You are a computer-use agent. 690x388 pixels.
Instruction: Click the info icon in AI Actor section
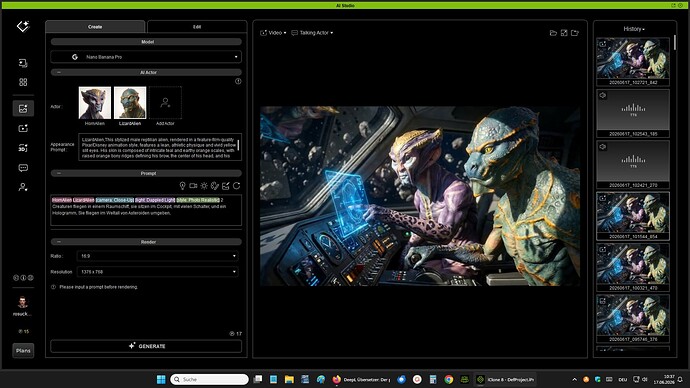pyautogui.click(x=238, y=81)
